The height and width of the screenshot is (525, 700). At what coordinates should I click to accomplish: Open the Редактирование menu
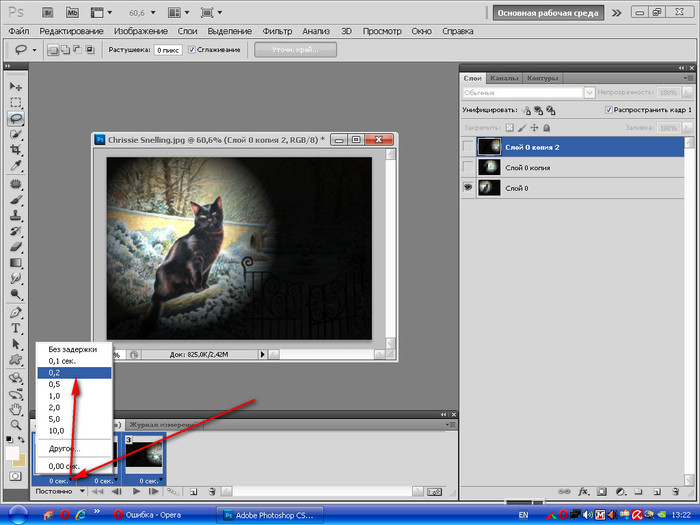coord(71,31)
